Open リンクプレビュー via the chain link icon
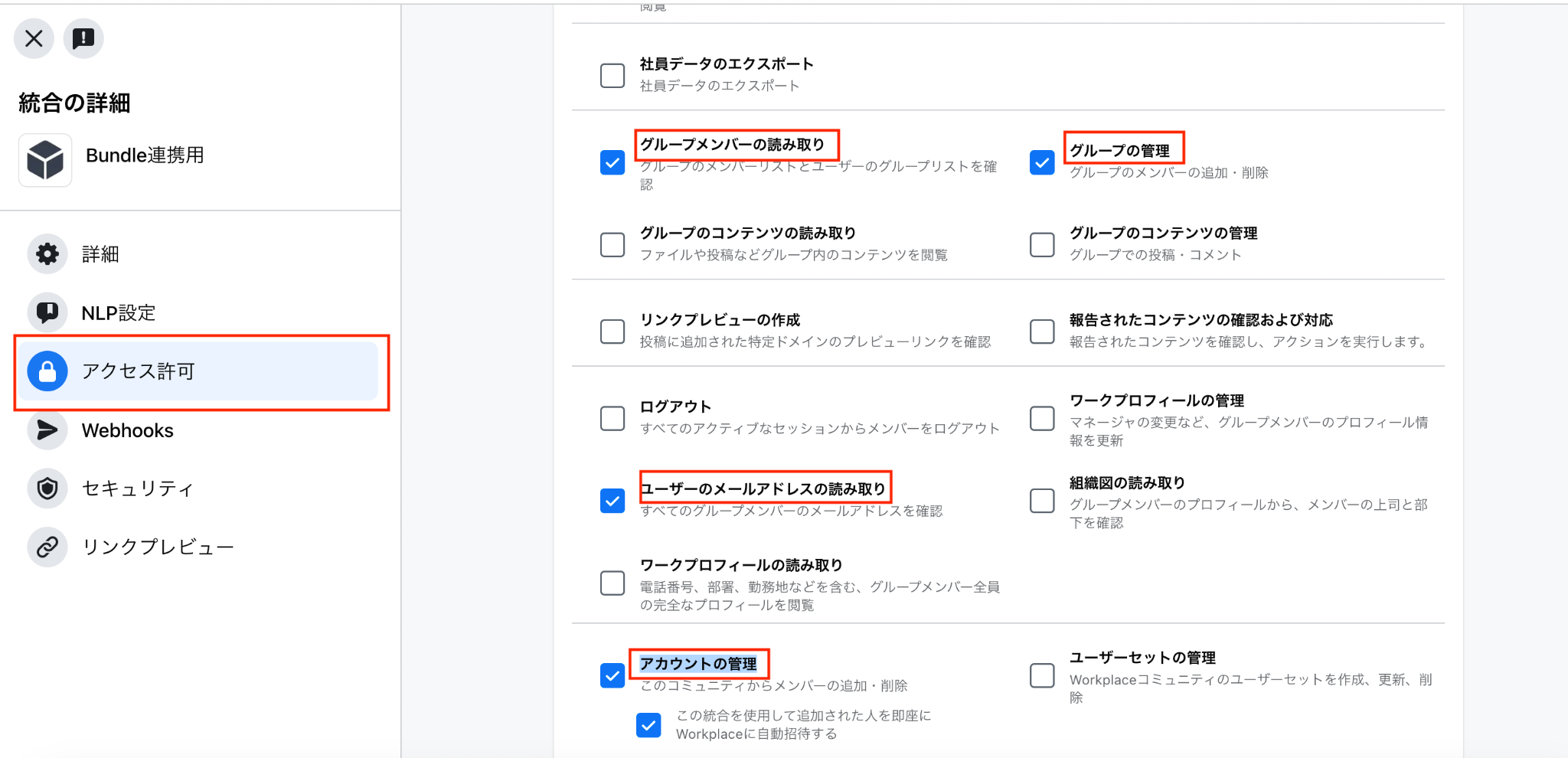Viewport: 1568px width, 758px height. pos(47,547)
